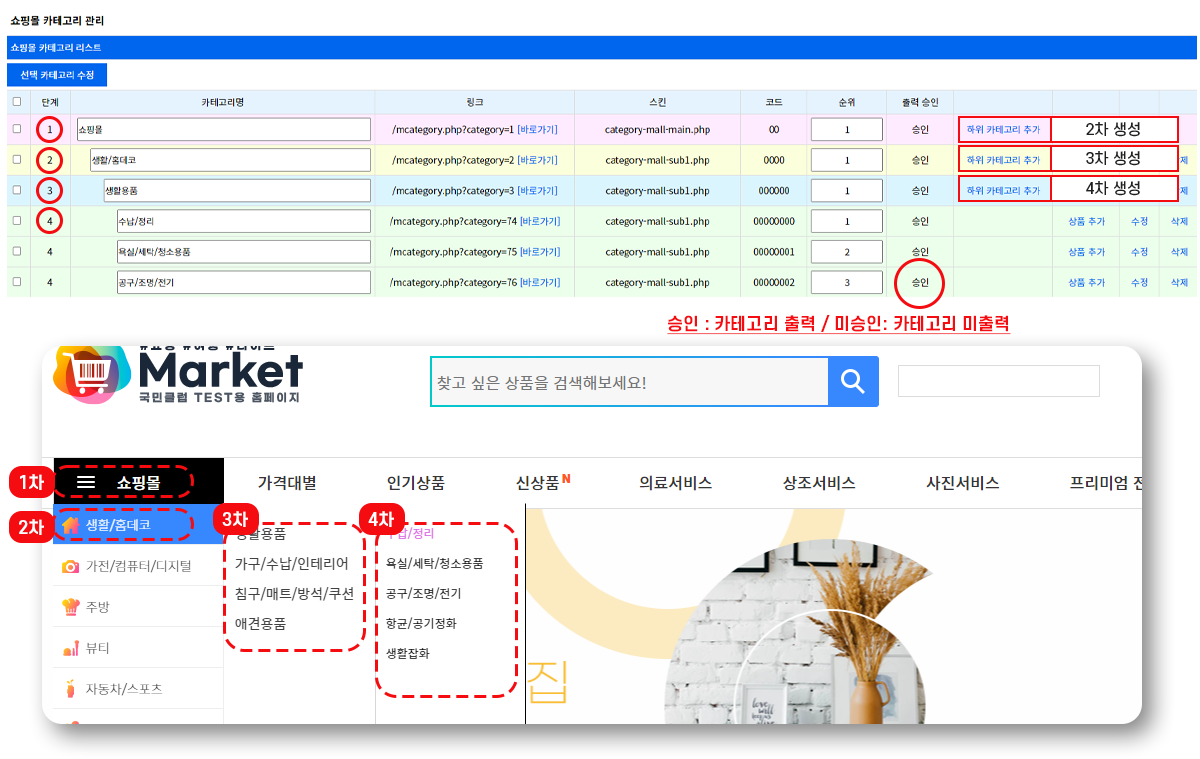Screen dimensions: 1200x759
Task: Follow the 바로가기 link for category=3
Action: (x=537, y=190)
